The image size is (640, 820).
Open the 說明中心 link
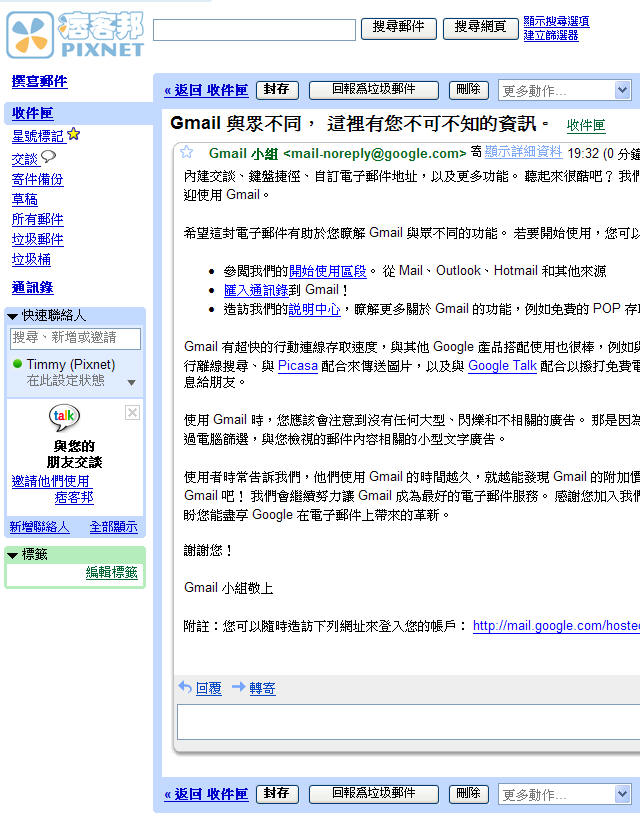314,309
